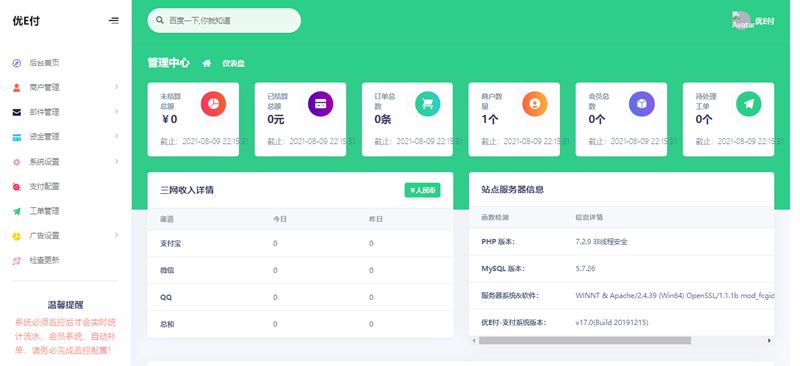This screenshot has width=800, height=366.
Task: Click the person icon for 商户管理
Action: pyautogui.click(x=17, y=87)
